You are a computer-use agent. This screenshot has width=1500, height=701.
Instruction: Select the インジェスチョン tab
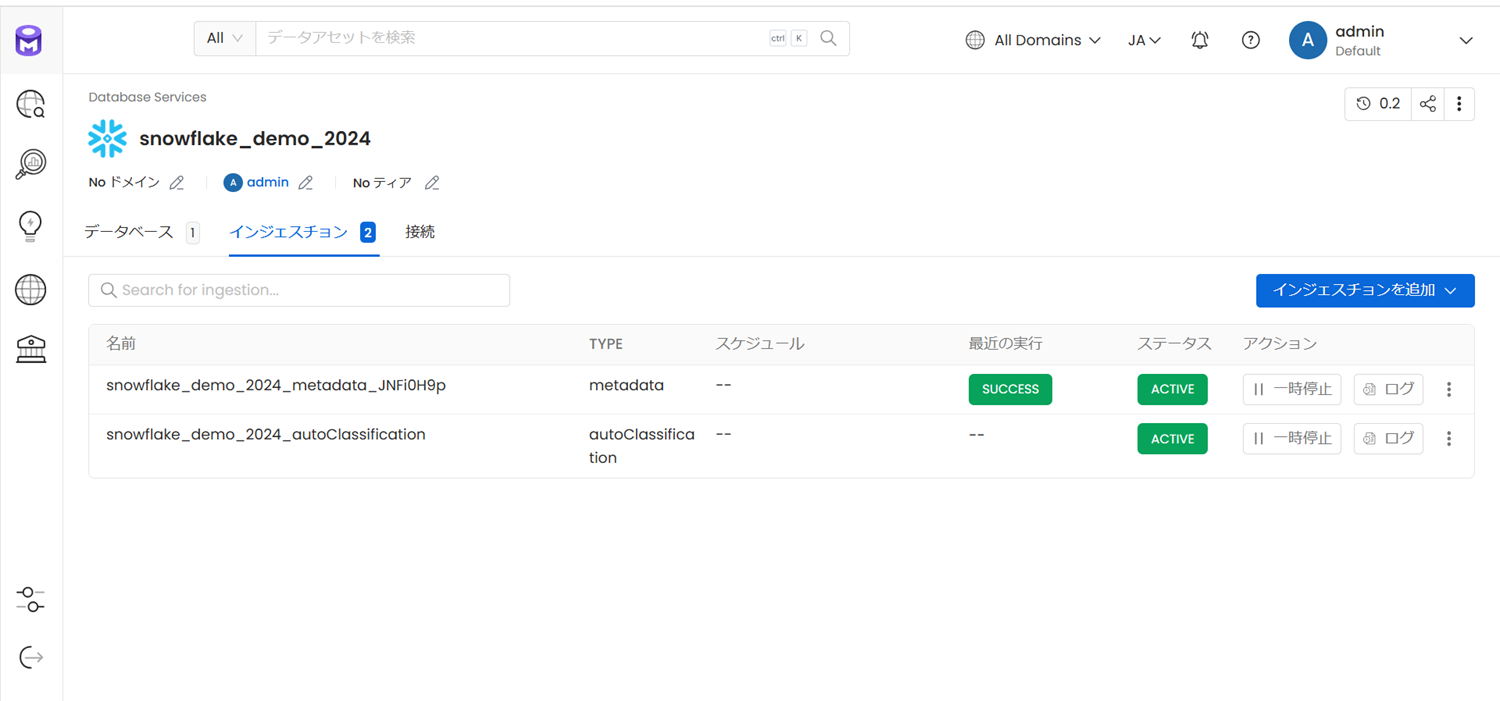(x=303, y=232)
